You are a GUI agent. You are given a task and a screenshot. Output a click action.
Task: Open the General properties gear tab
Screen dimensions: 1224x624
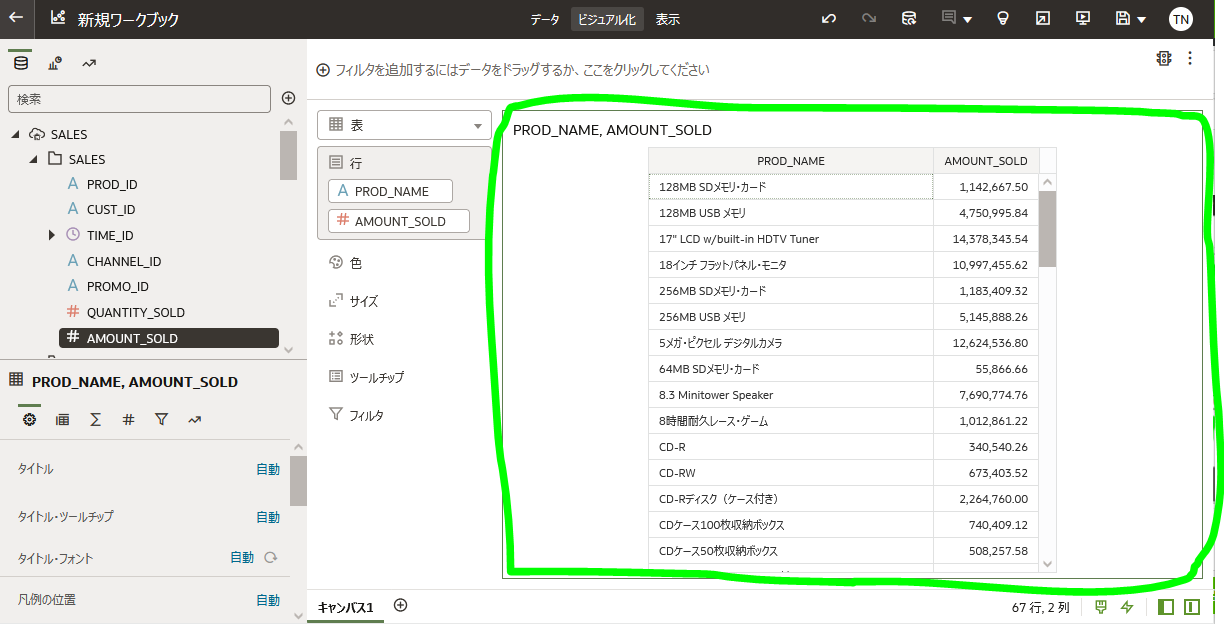click(29, 420)
